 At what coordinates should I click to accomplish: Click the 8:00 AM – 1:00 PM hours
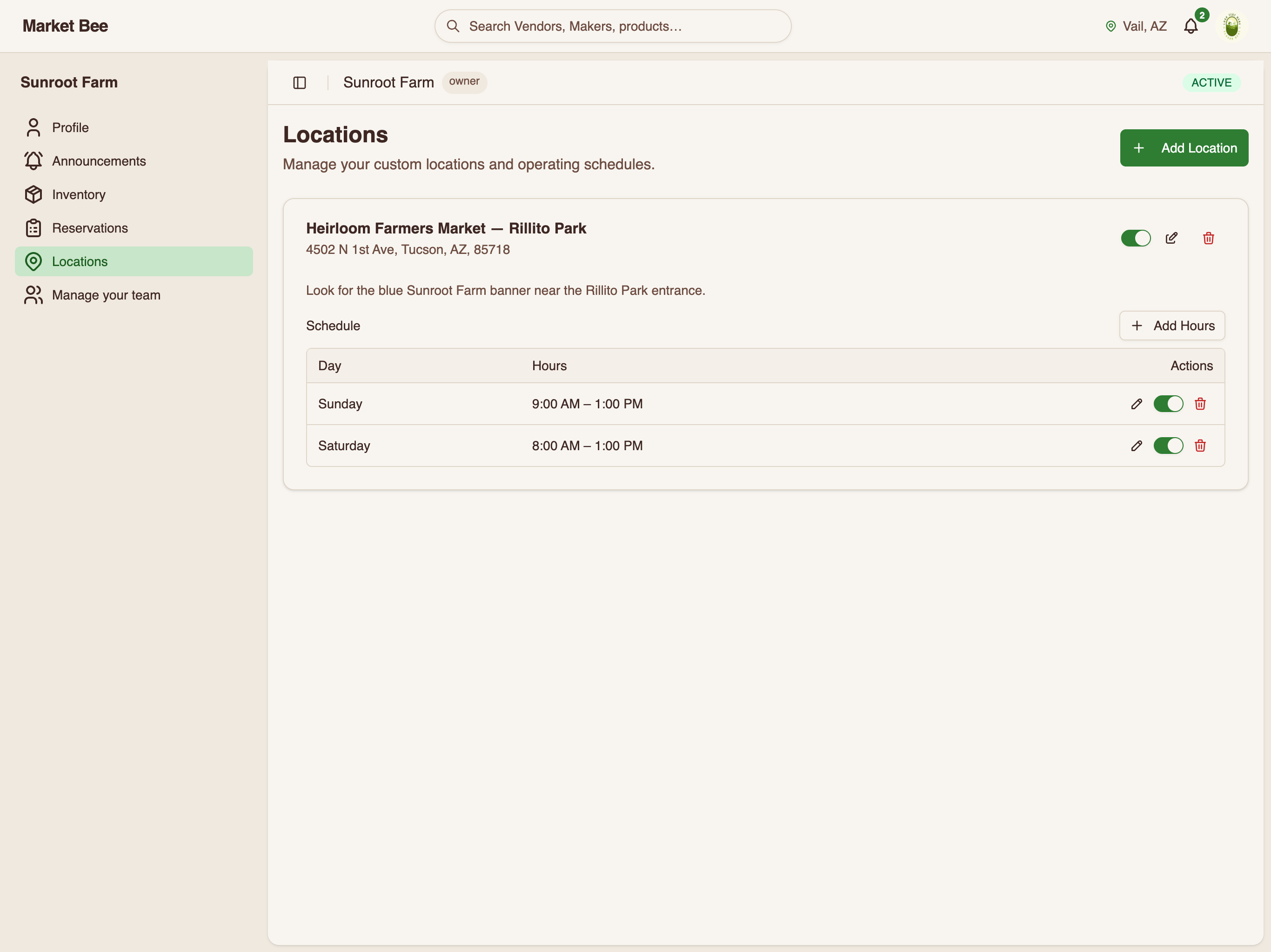pos(587,446)
